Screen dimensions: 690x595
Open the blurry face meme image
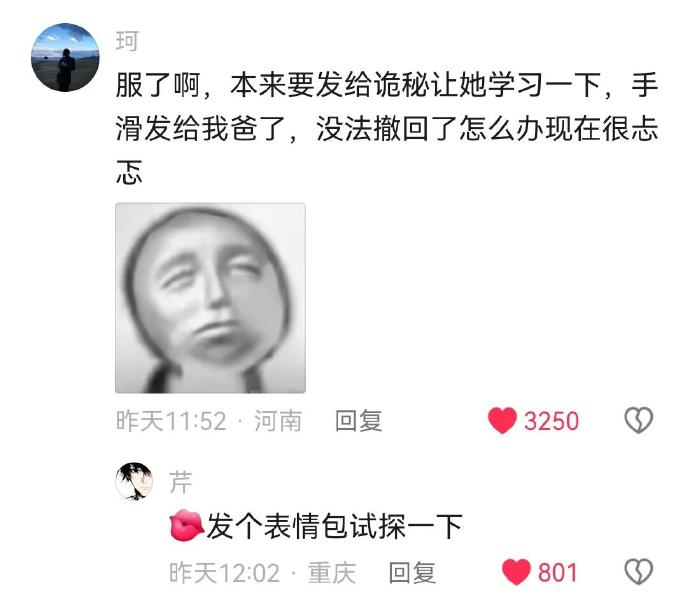(x=210, y=298)
